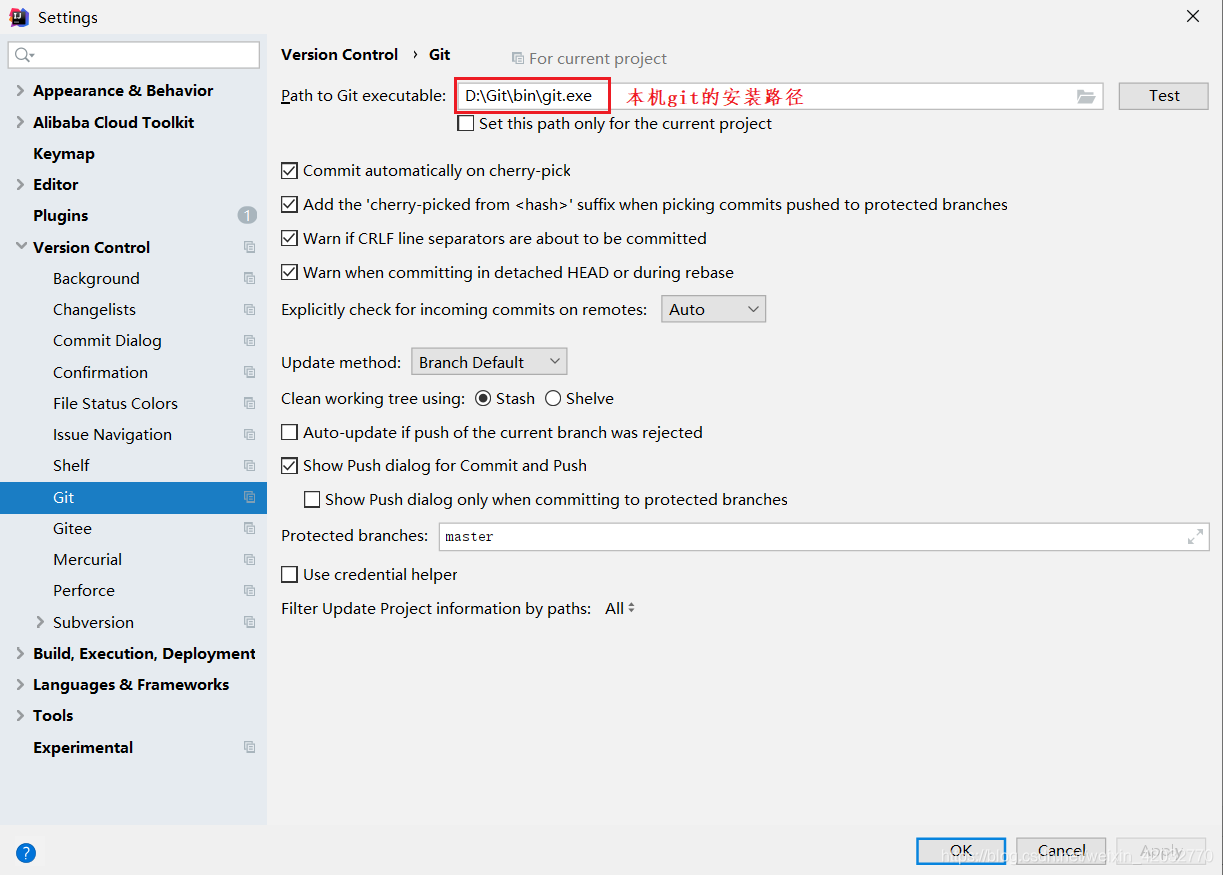
Task: Click the Protected branches text field
Action: coord(824,537)
